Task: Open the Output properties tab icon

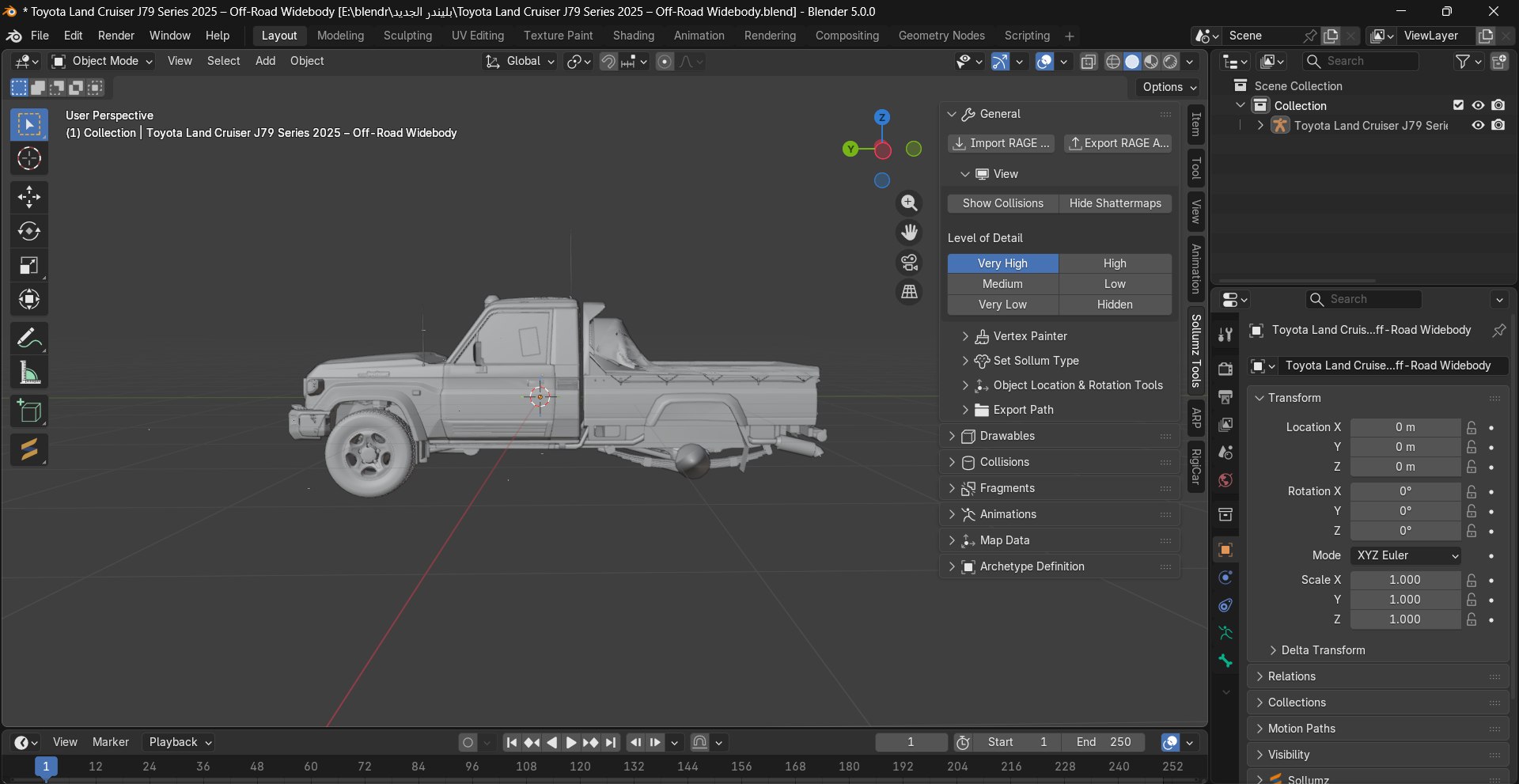Action: [x=1225, y=396]
